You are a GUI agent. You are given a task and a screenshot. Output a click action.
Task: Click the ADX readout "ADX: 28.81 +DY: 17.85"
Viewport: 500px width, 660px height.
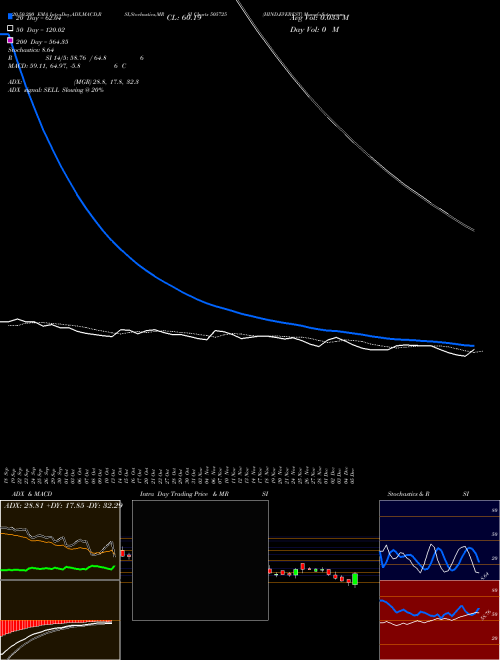(43, 505)
